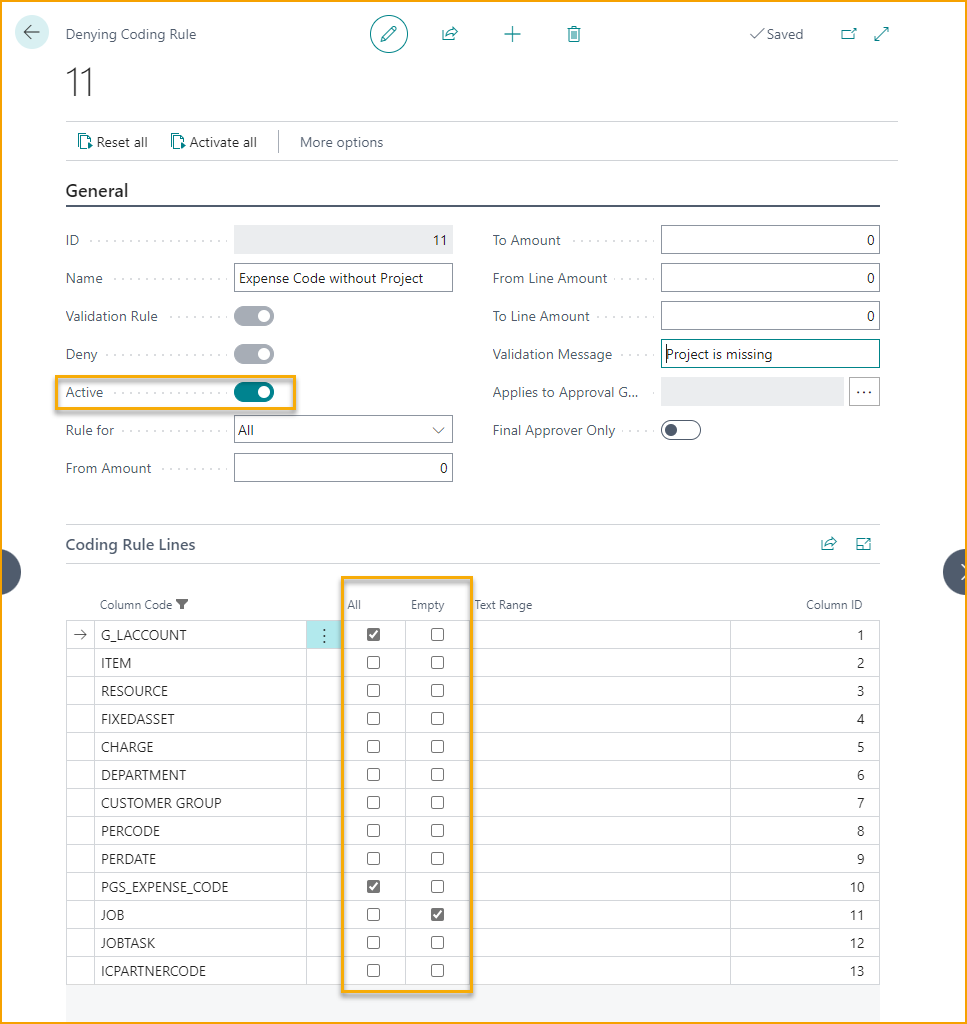This screenshot has width=967, height=1024.
Task: Open the page in new window icon
Action: pos(848,34)
